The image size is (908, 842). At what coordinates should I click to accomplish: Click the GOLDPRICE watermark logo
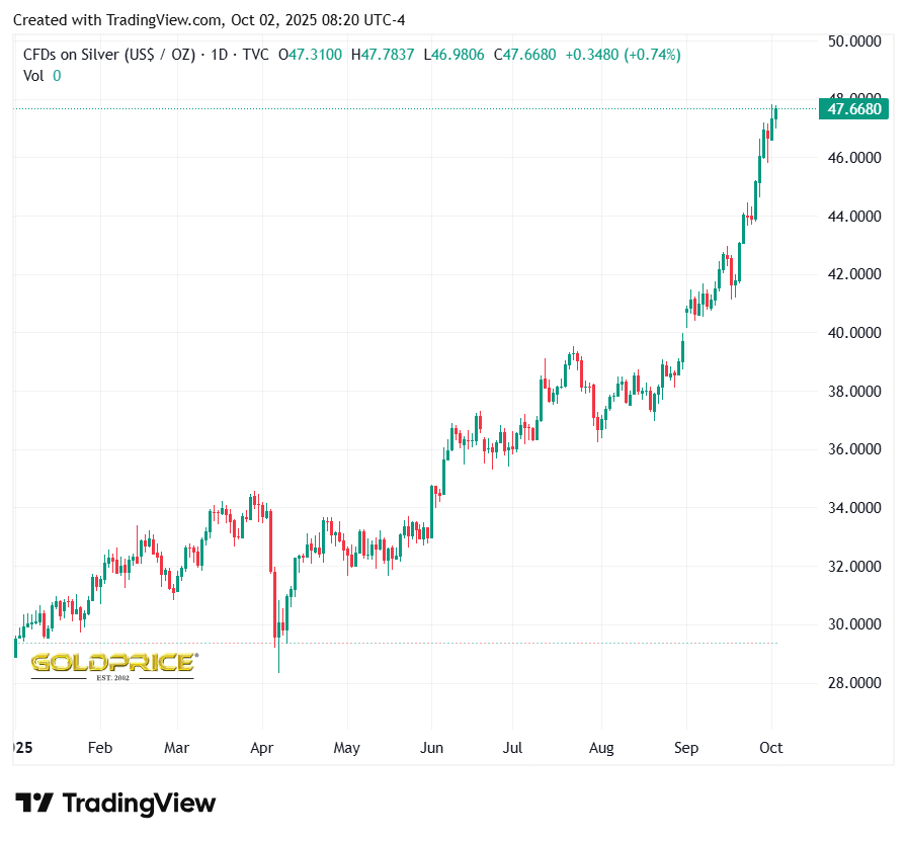112,664
